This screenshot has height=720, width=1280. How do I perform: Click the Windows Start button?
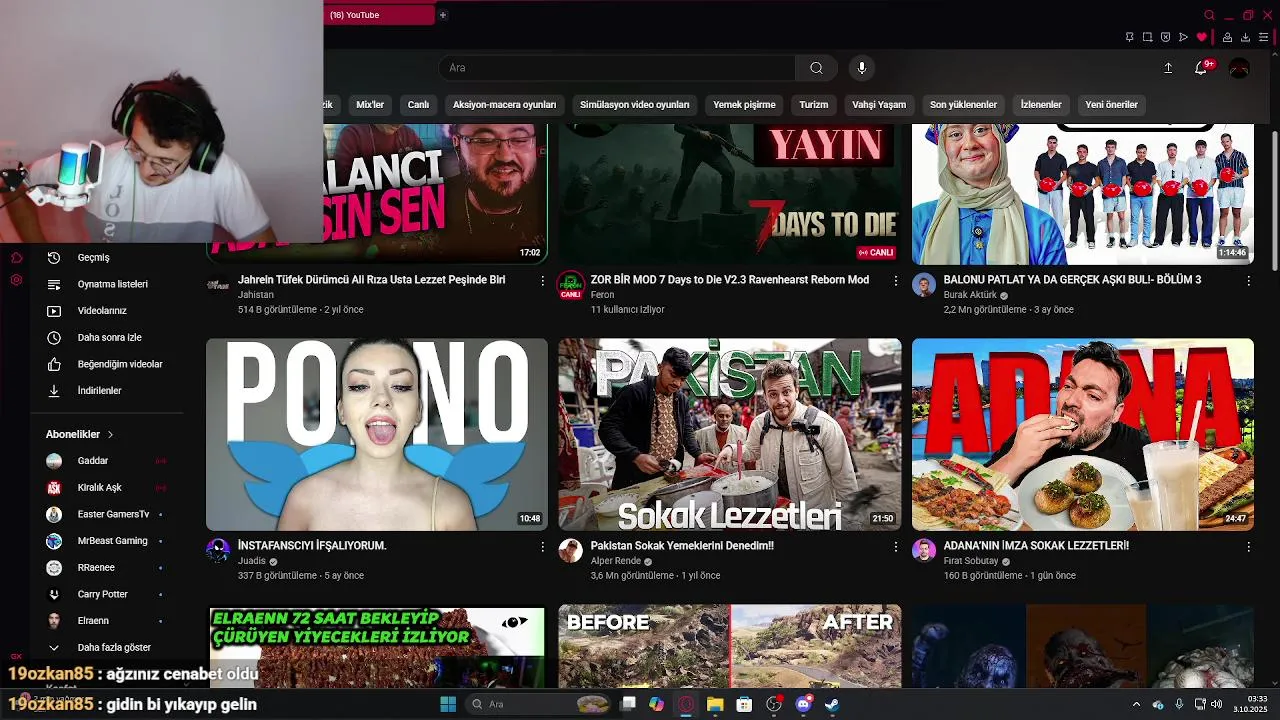coord(448,704)
